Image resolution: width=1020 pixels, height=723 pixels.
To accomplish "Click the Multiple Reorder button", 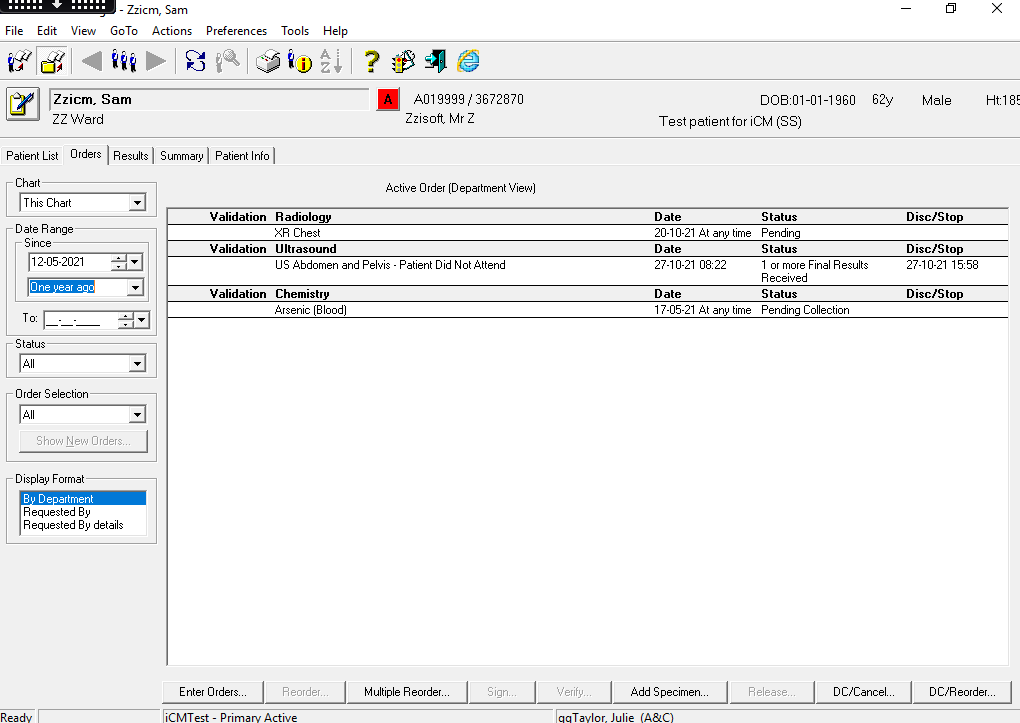I will [x=407, y=692].
